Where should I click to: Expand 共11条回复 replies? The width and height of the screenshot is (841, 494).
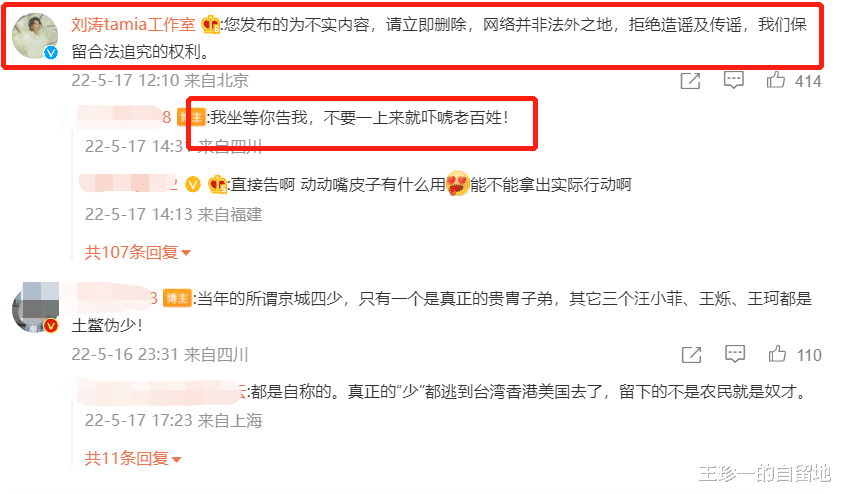point(133,458)
